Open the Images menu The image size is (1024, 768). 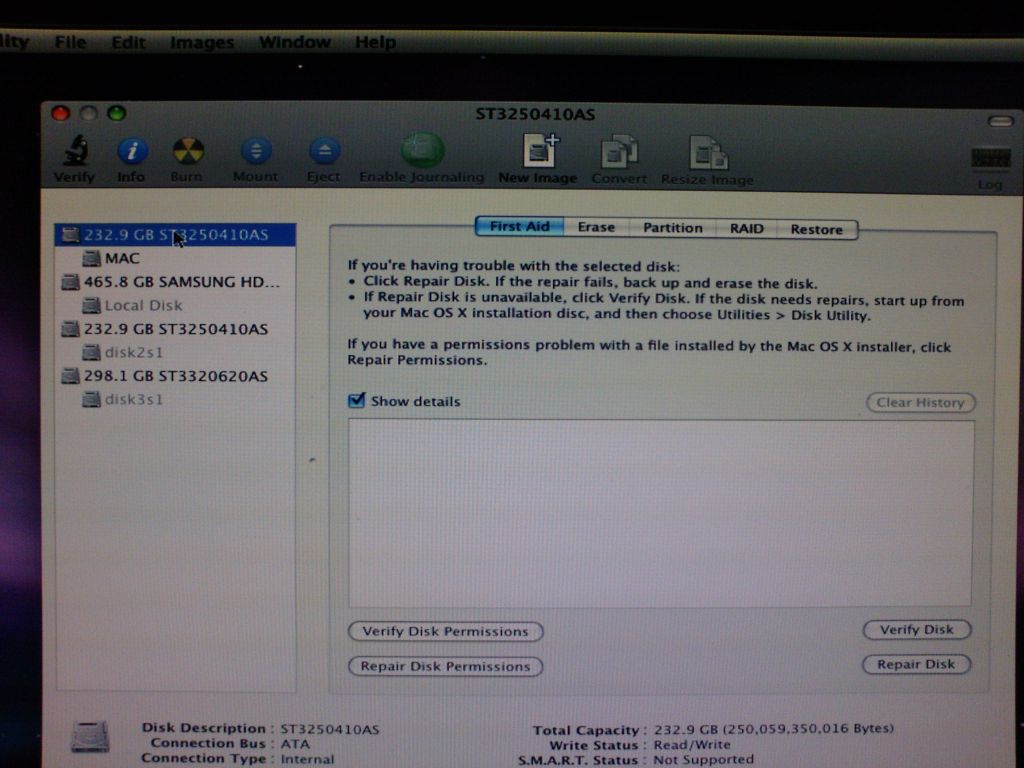[202, 42]
